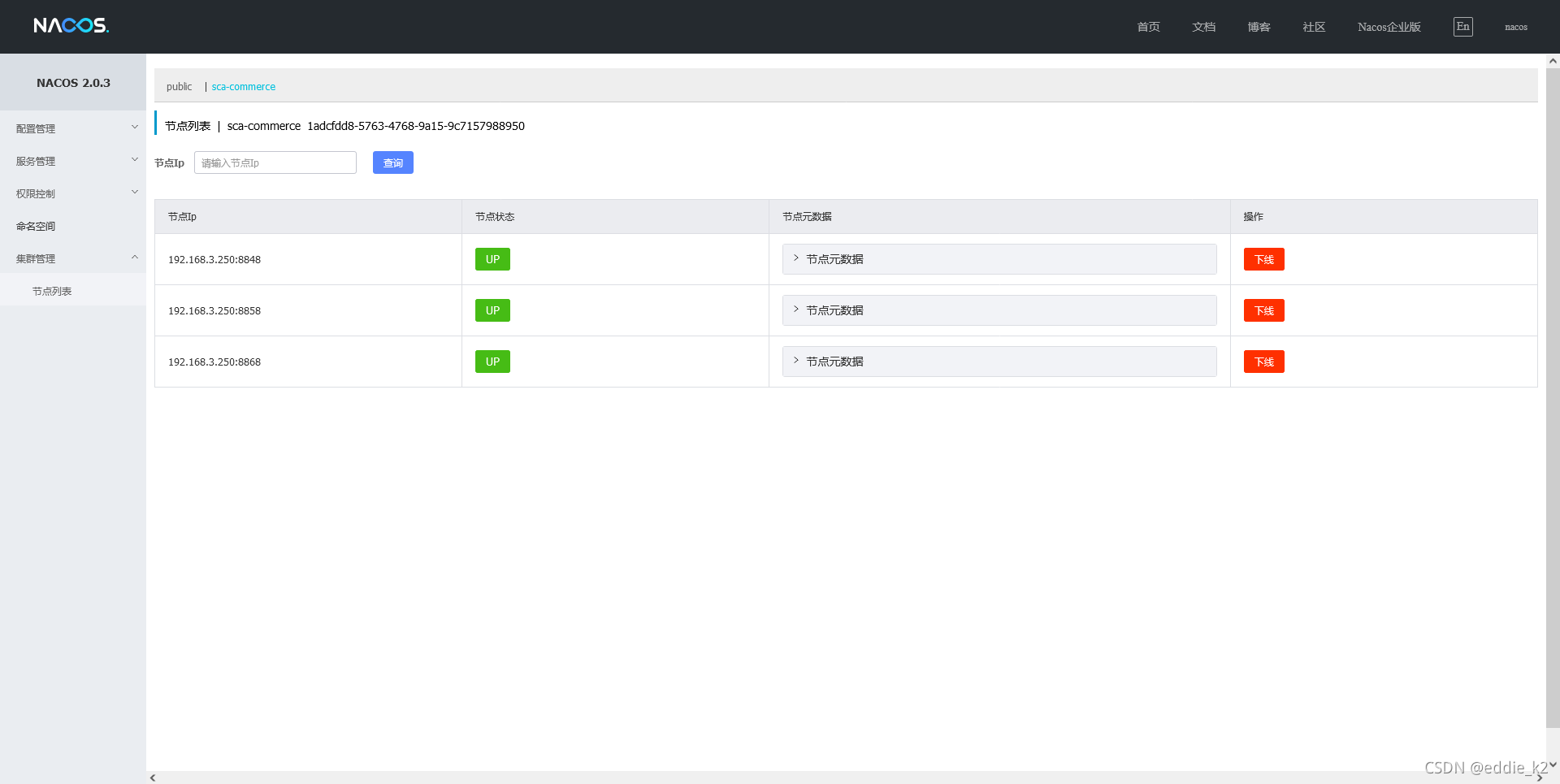The width and height of the screenshot is (1560, 784).
Task: Expand 节点元数据 for 192.168.3.250:8858
Action: coord(999,310)
